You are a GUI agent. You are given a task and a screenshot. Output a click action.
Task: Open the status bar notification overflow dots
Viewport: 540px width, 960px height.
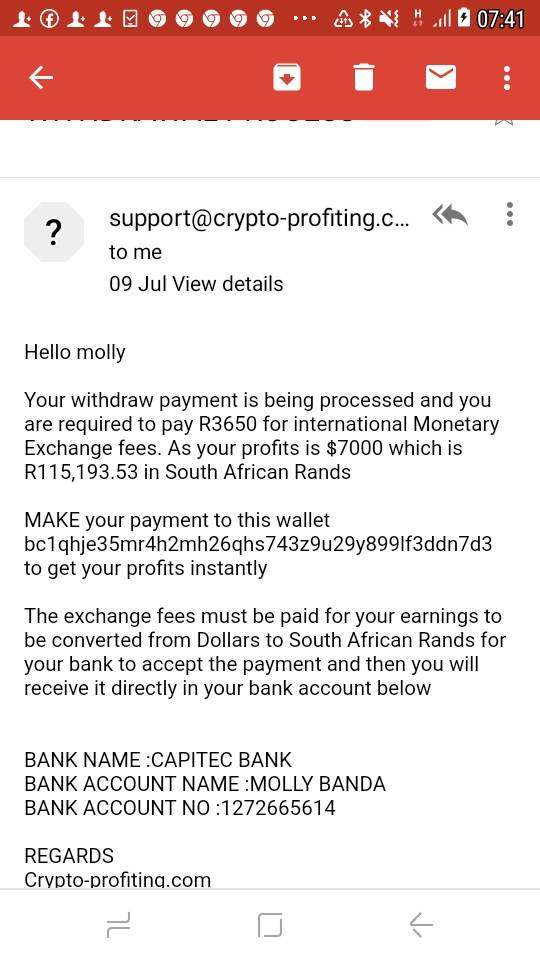click(x=304, y=19)
